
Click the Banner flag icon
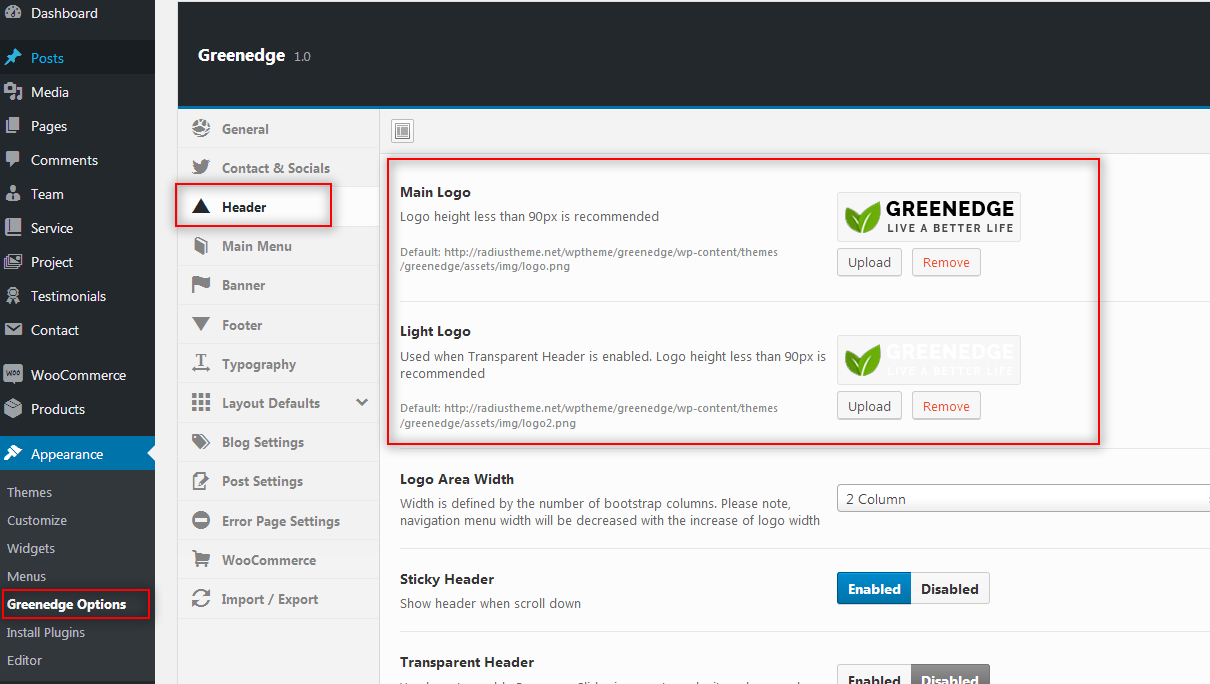(x=201, y=285)
